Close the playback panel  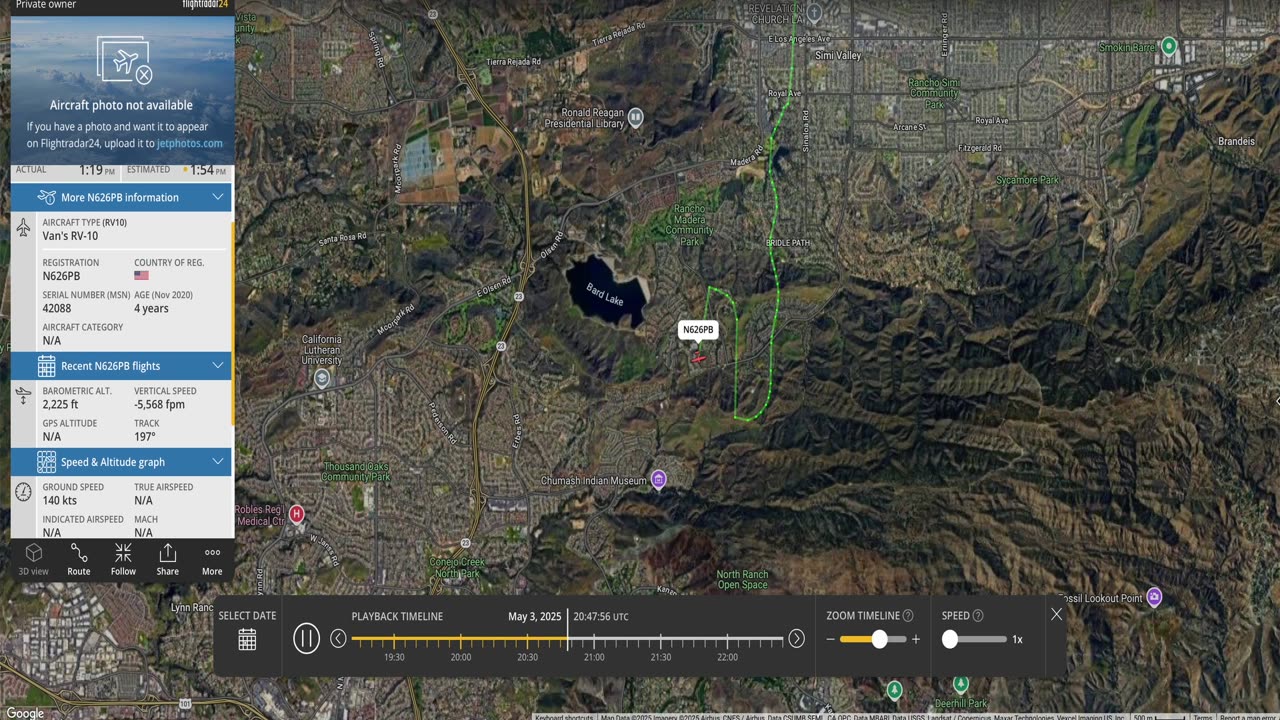[x=1056, y=614]
